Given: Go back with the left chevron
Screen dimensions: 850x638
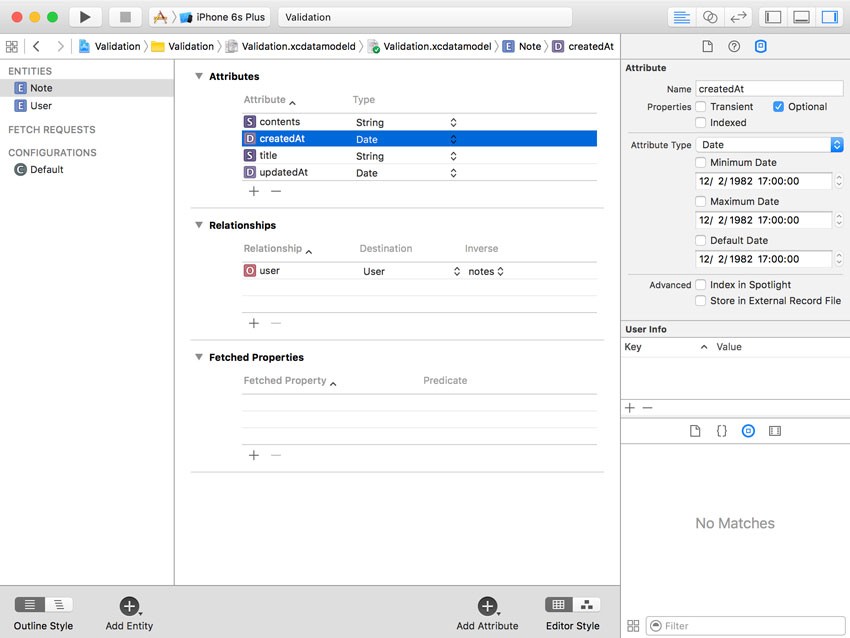Looking at the screenshot, I should [x=36, y=47].
